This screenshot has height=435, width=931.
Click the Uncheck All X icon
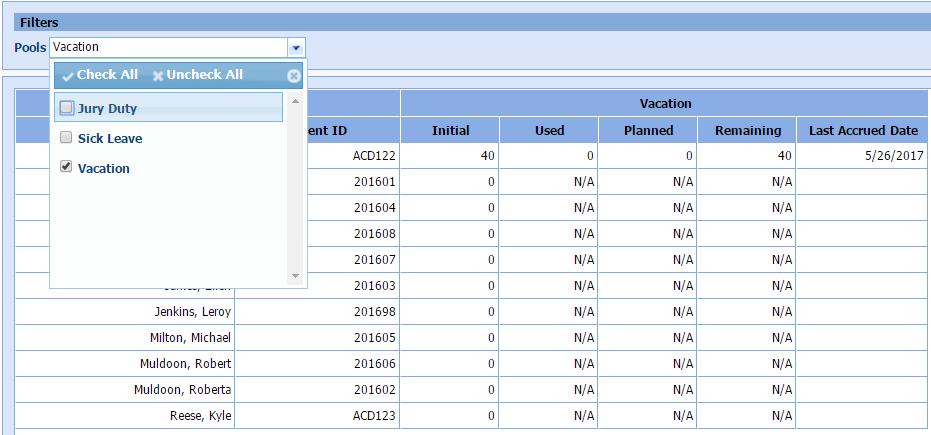158,76
